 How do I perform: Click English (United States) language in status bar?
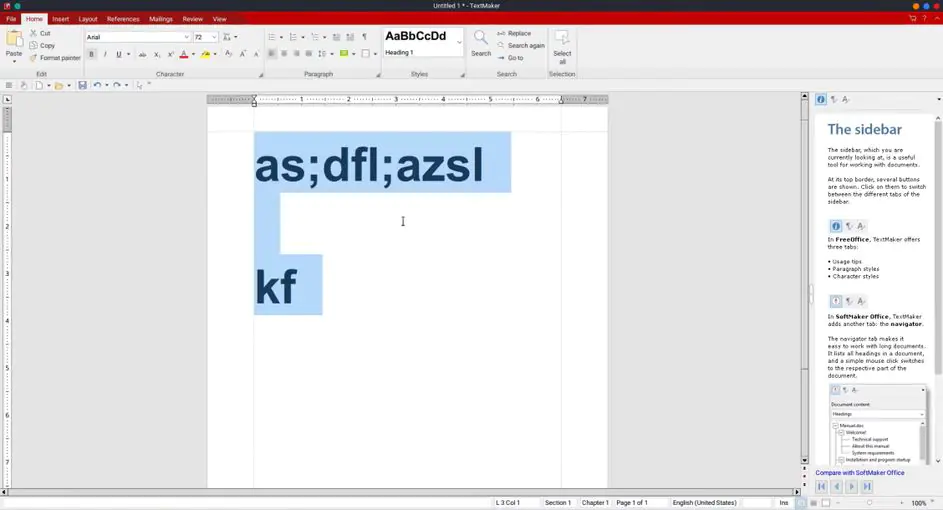tap(704, 503)
